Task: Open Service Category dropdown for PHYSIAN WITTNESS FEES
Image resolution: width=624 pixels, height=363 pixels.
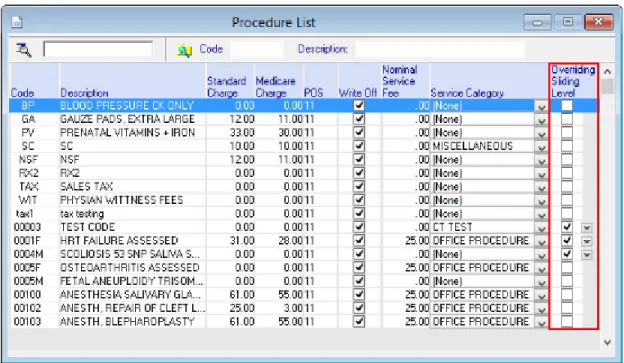Action: point(541,201)
